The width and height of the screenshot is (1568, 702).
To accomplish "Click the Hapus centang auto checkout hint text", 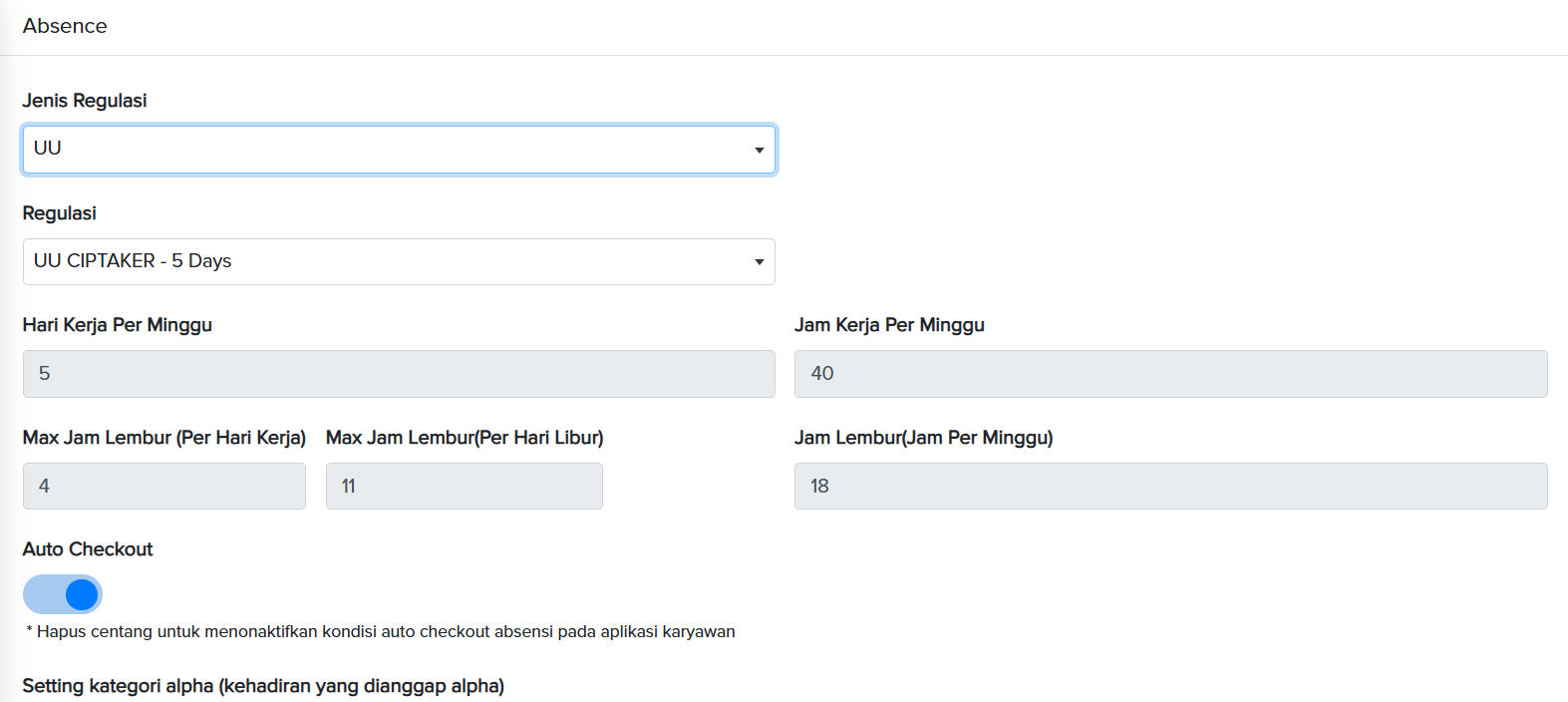I will pos(381,632).
